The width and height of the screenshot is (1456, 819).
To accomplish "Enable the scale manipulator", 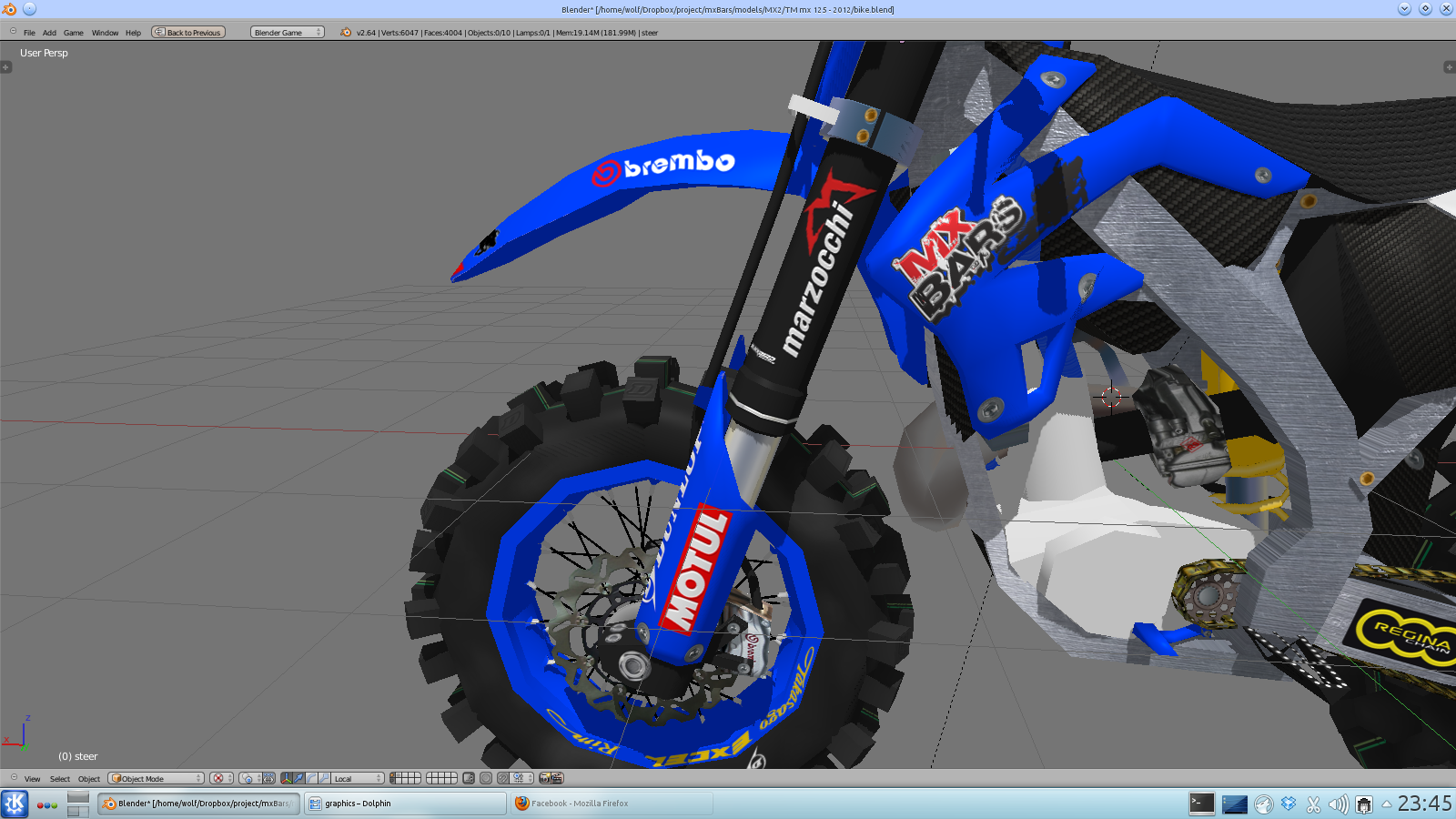I will click(x=324, y=778).
